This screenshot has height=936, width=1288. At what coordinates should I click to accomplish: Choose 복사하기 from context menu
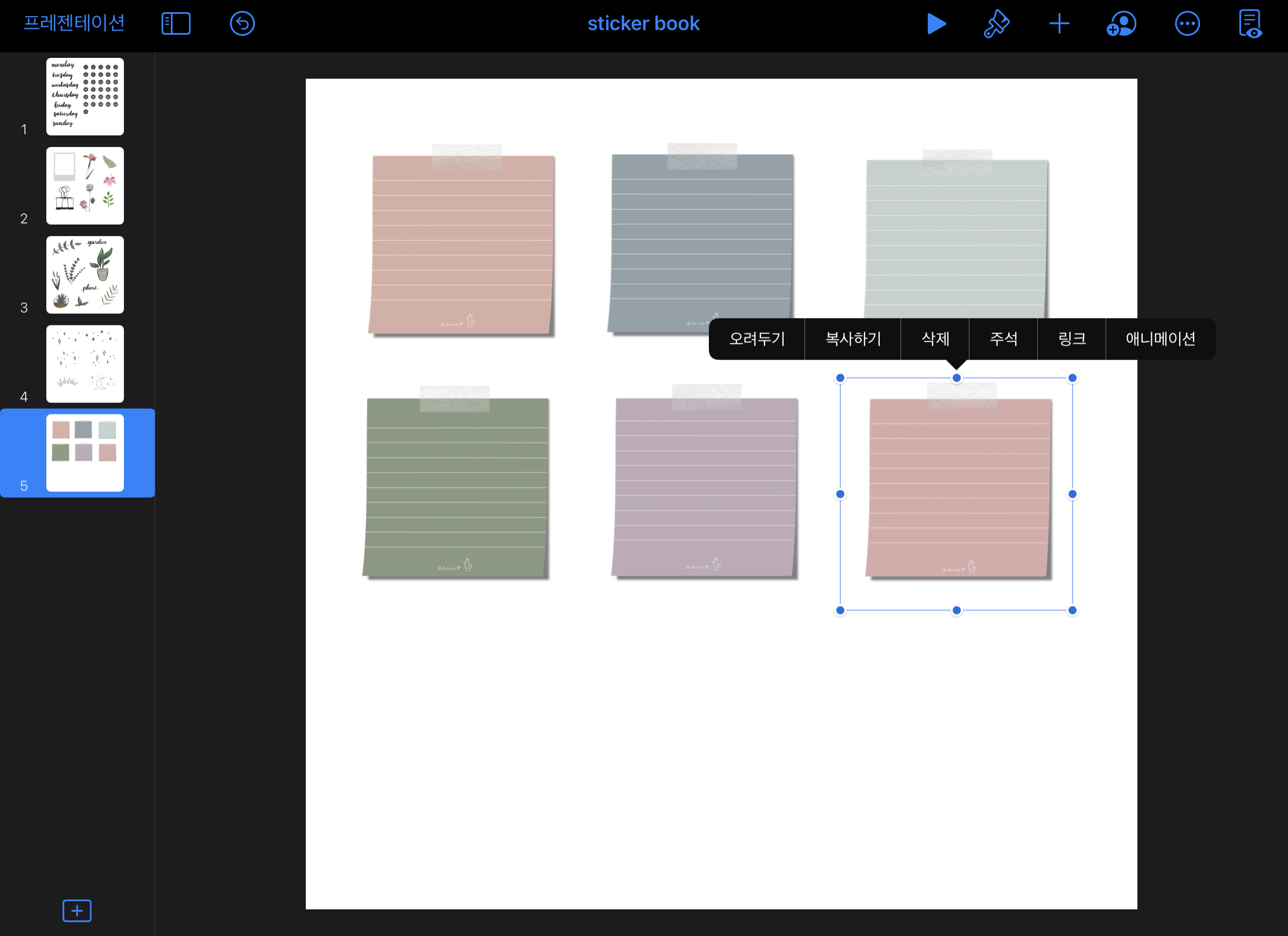click(852, 339)
